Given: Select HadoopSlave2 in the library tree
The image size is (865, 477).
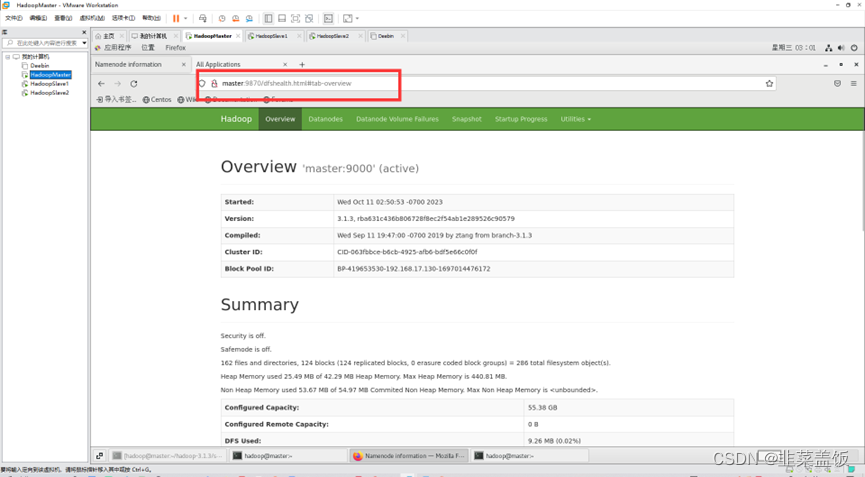Looking at the screenshot, I should [49, 93].
